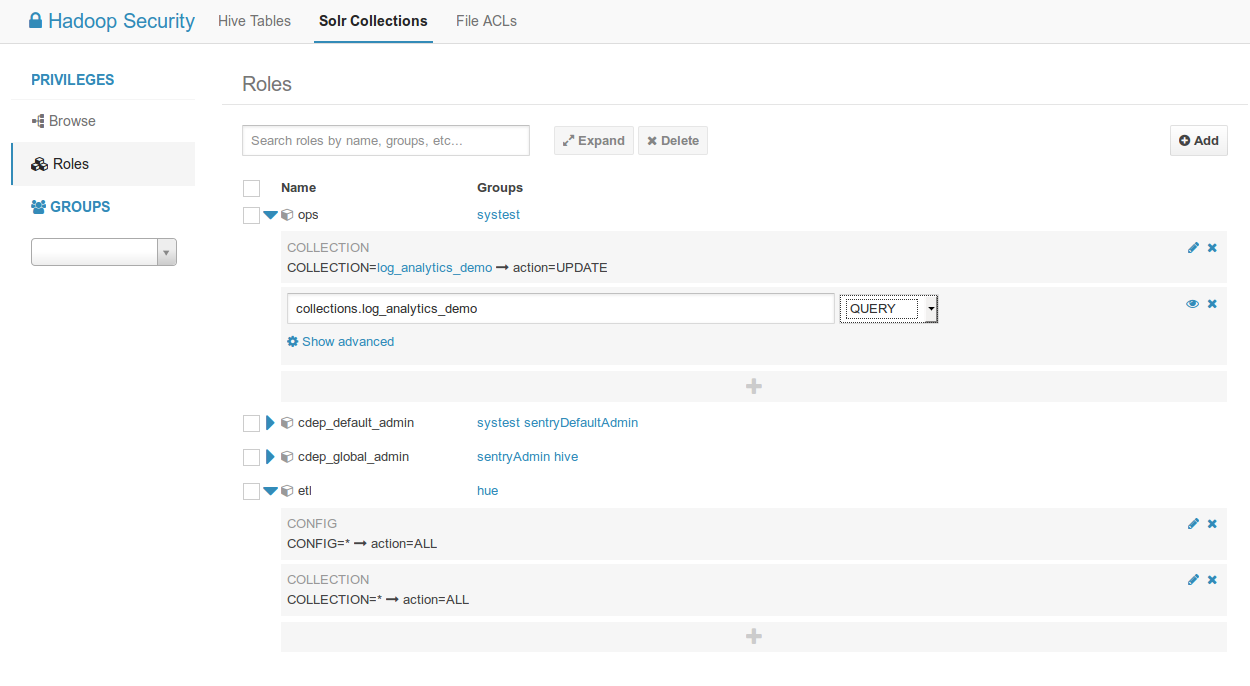Focus the Search roles input field
Image resolution: width=1250 pixels, height=686 pixels.
pos(386,140)
